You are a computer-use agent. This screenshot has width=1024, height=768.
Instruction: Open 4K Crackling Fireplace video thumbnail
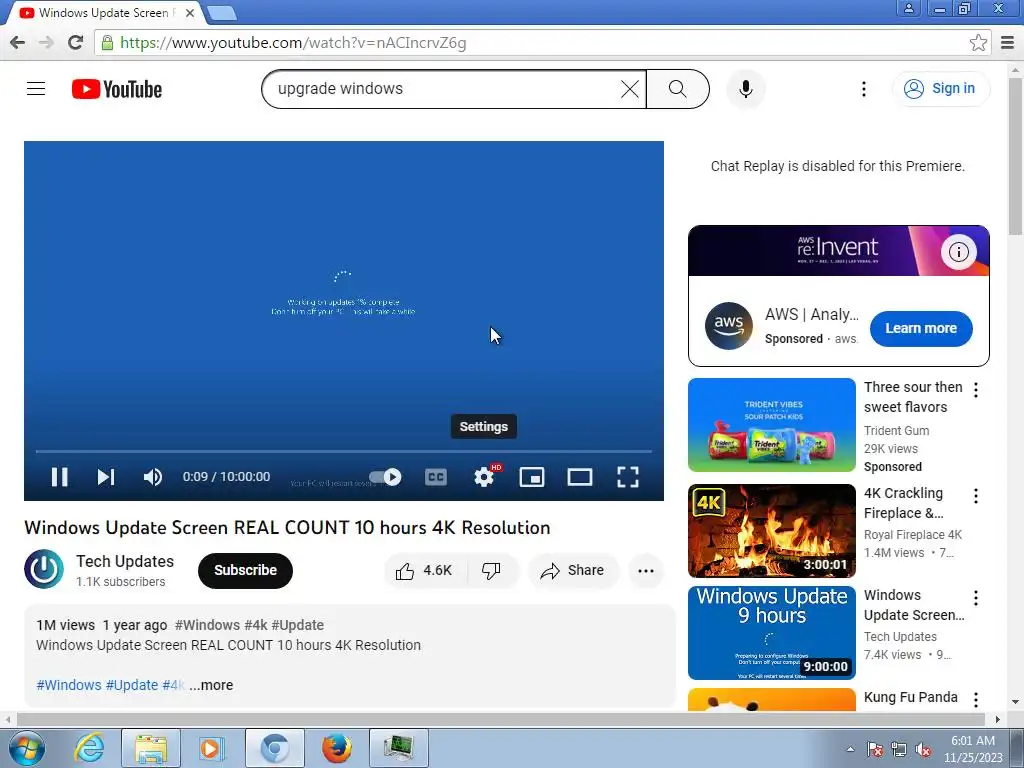pyautogui.click(x=772, y=531)
